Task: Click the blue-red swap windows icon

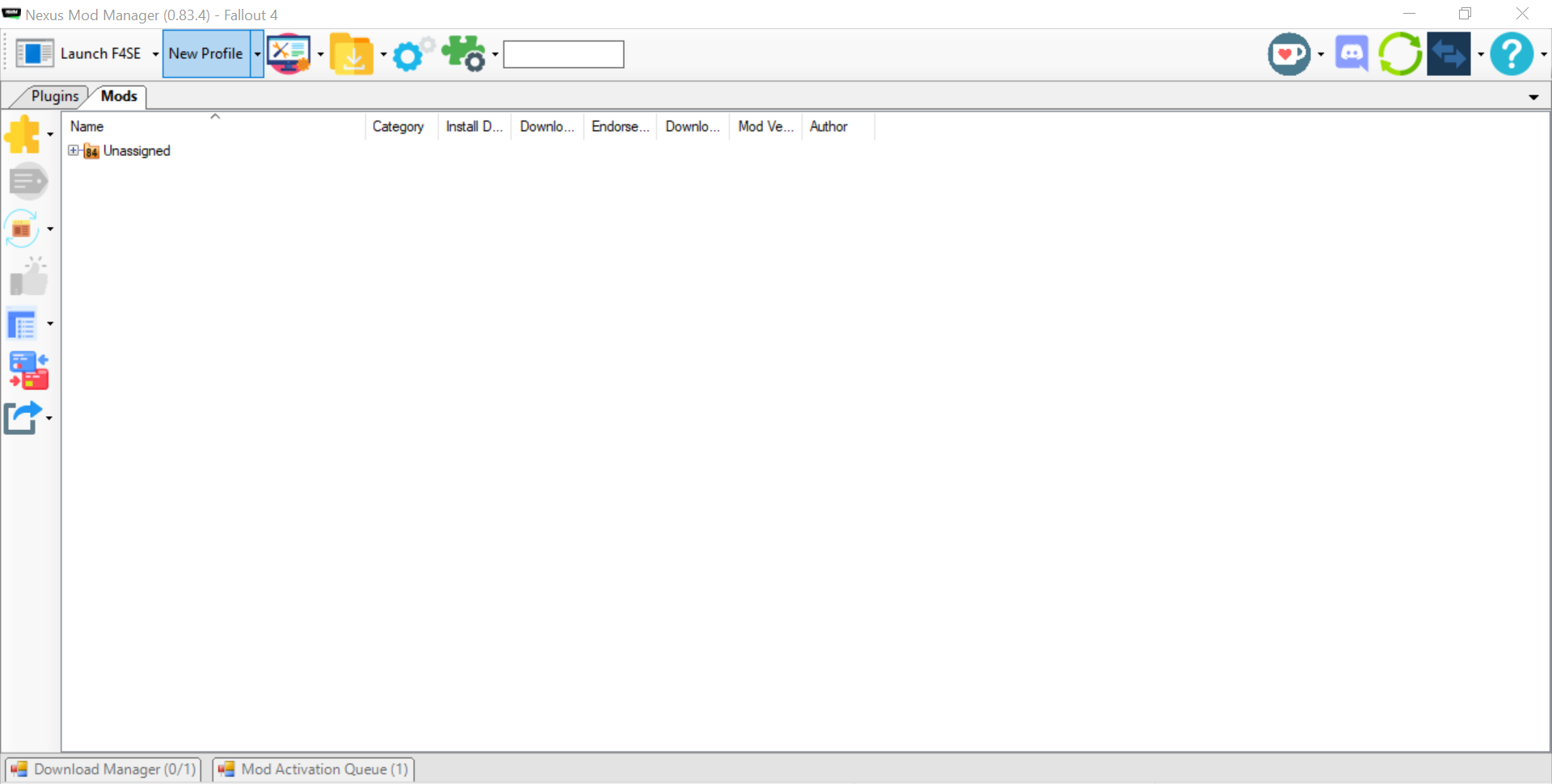Action: 28,370
